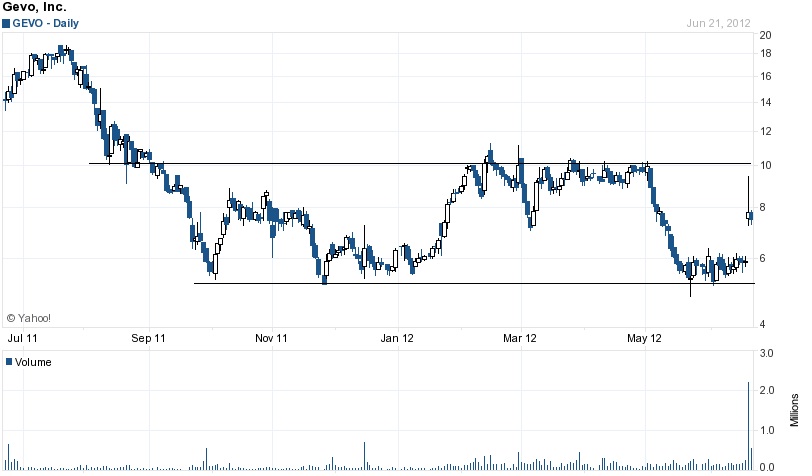This screenshot has height=476, width=812.
Task: Click the price axis value 20
Action: [x=765, y=35]
